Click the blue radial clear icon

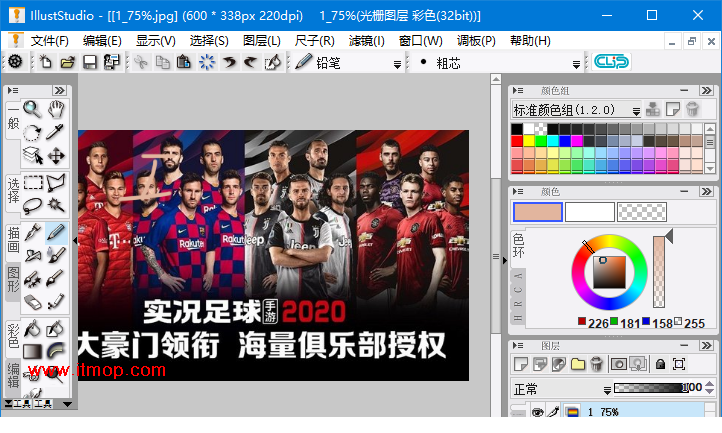(x=207, y=62)
